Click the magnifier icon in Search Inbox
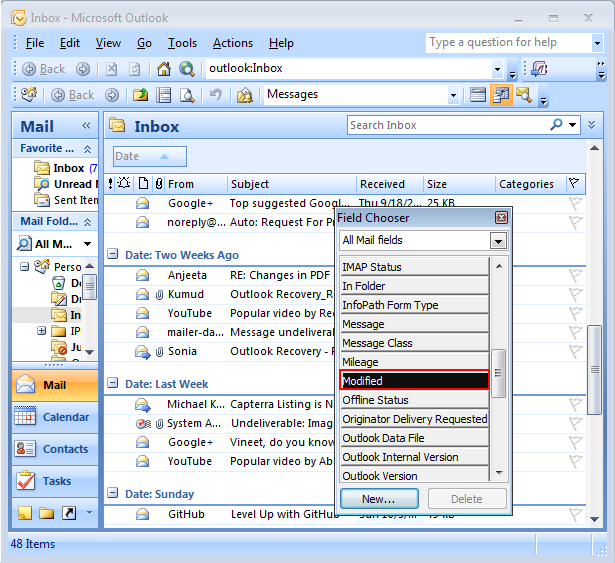Image resolution: width=615 pixels, height=563 pixels. (556, 125)
